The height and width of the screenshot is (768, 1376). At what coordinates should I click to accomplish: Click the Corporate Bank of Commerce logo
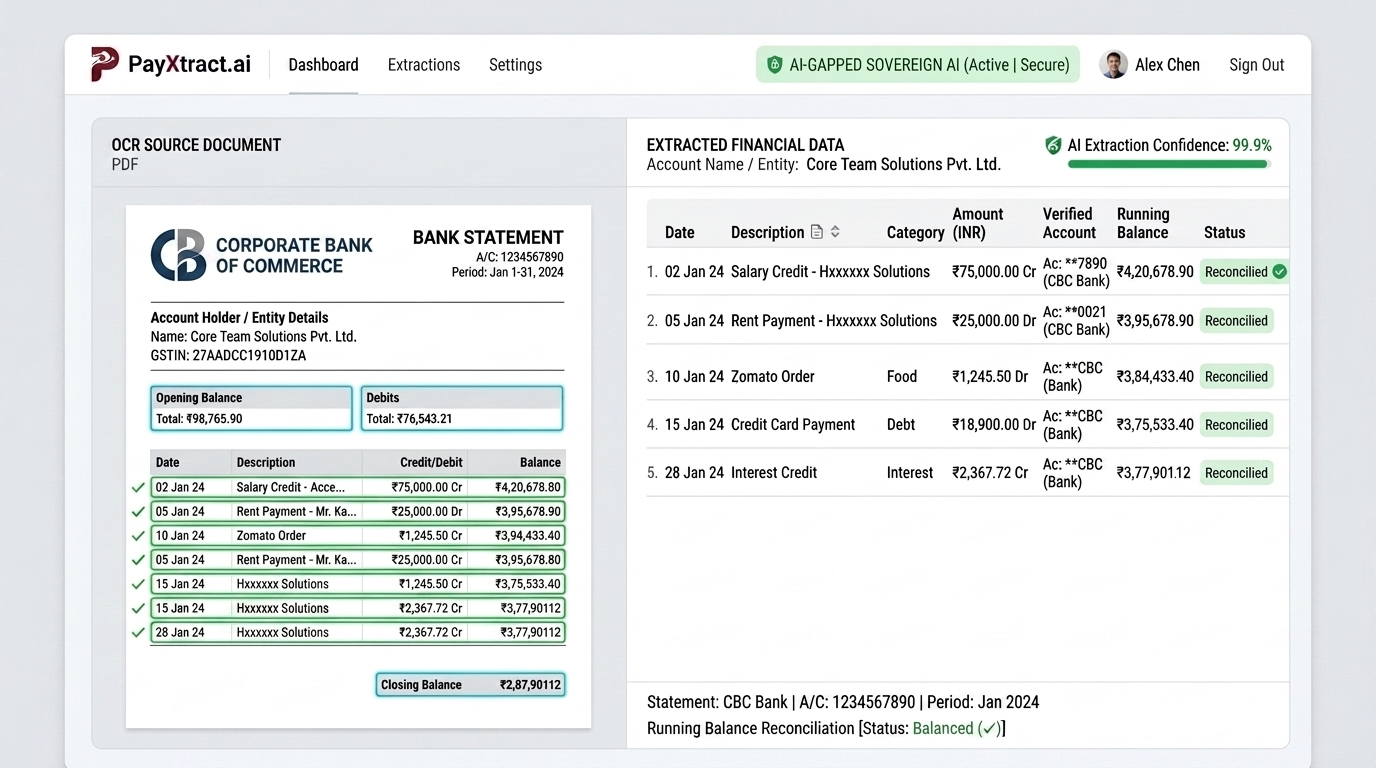(x=178, y=255)
